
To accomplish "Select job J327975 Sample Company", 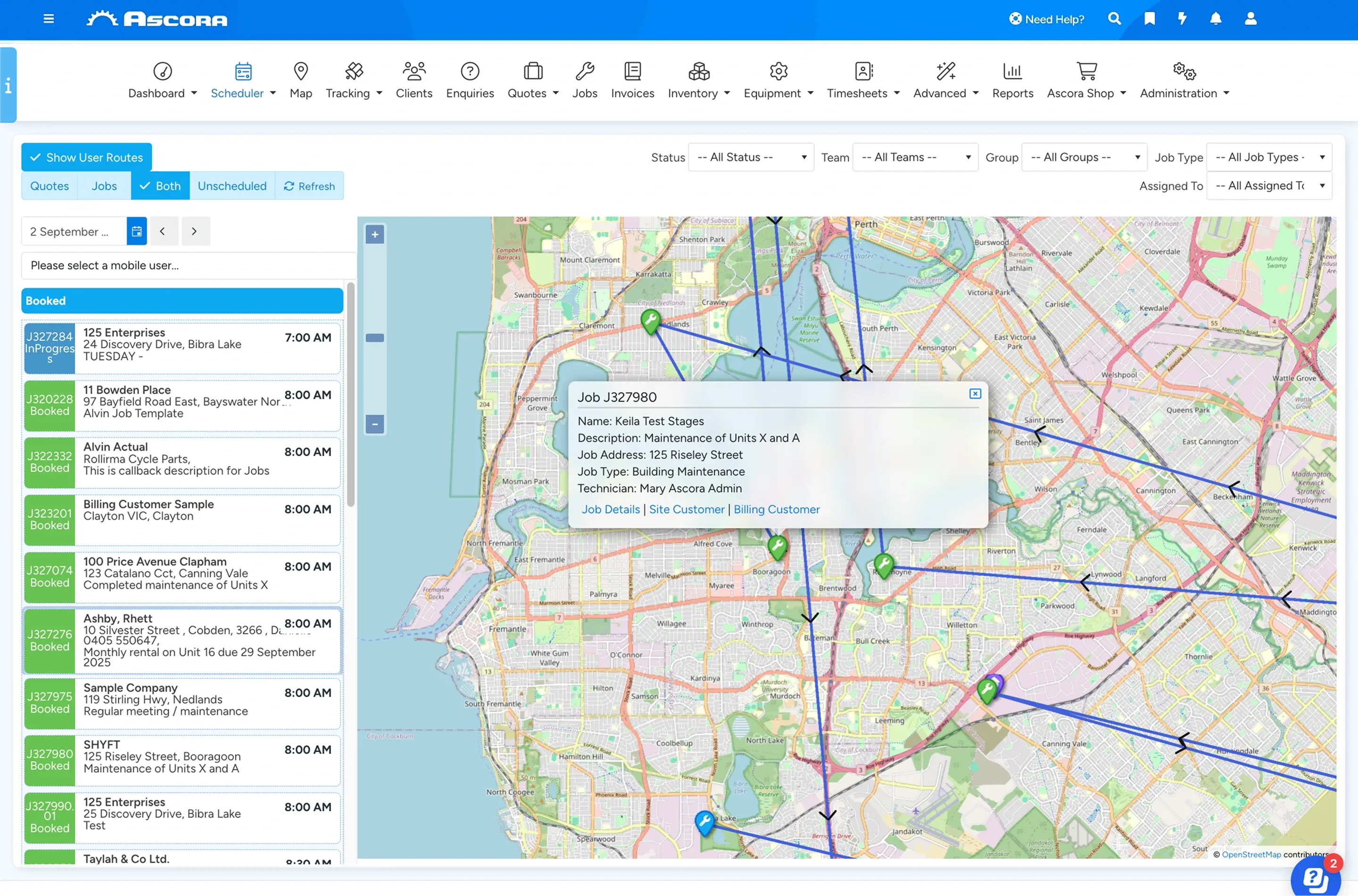I will 182,703.
